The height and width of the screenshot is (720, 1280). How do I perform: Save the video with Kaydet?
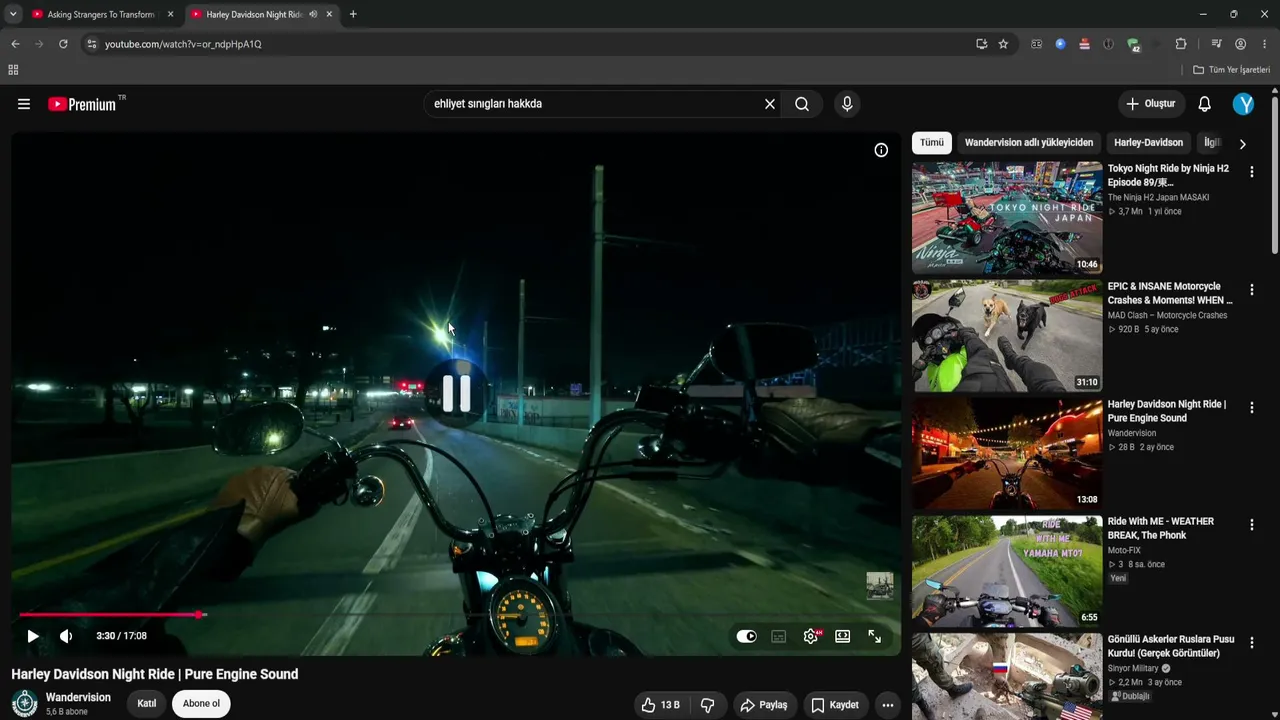(x=835, y=705)
